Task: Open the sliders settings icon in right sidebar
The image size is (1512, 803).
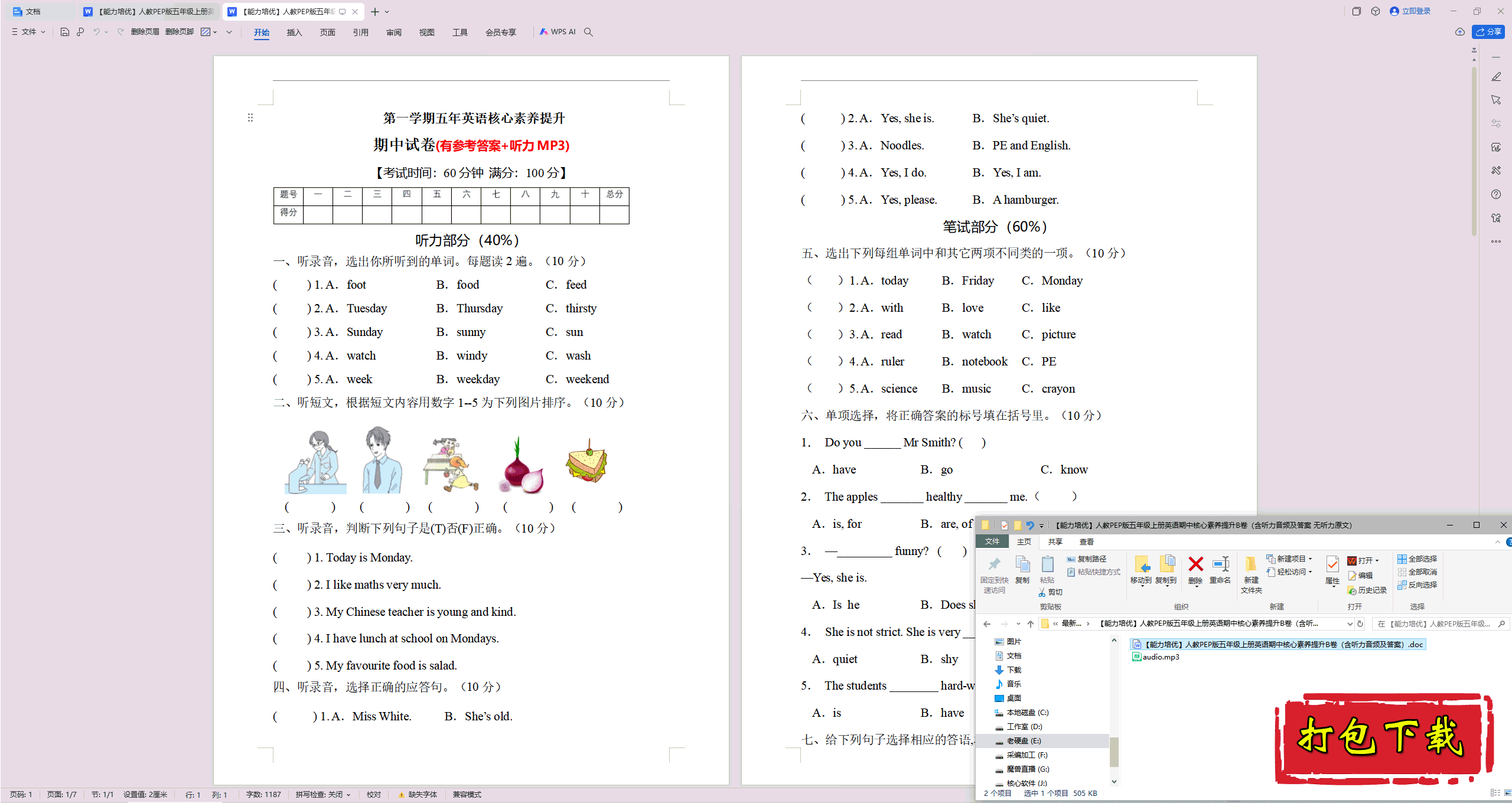Action: [x=1496, y=123]
